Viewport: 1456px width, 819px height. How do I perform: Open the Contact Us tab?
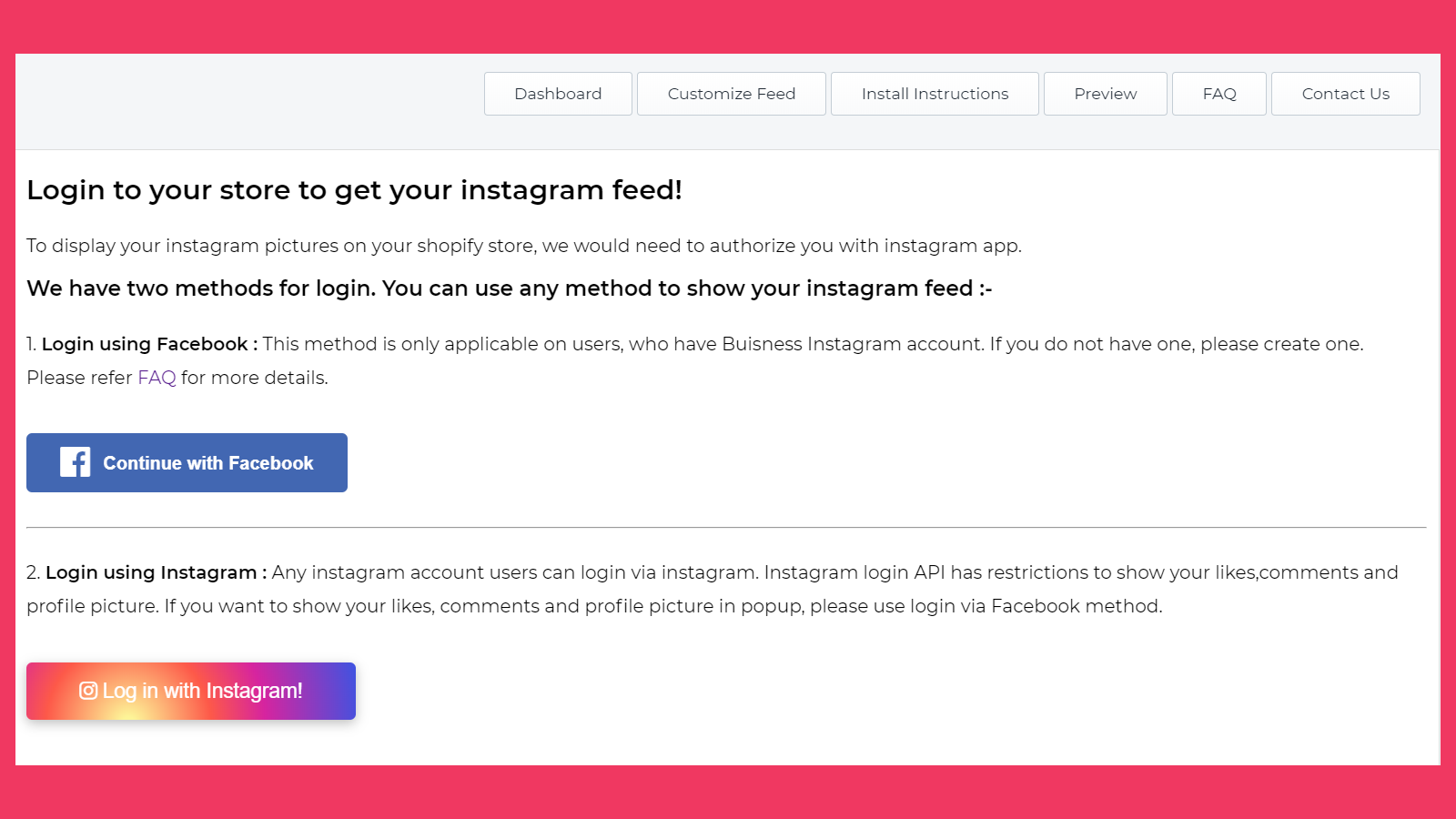click(x=1345, y=93)
